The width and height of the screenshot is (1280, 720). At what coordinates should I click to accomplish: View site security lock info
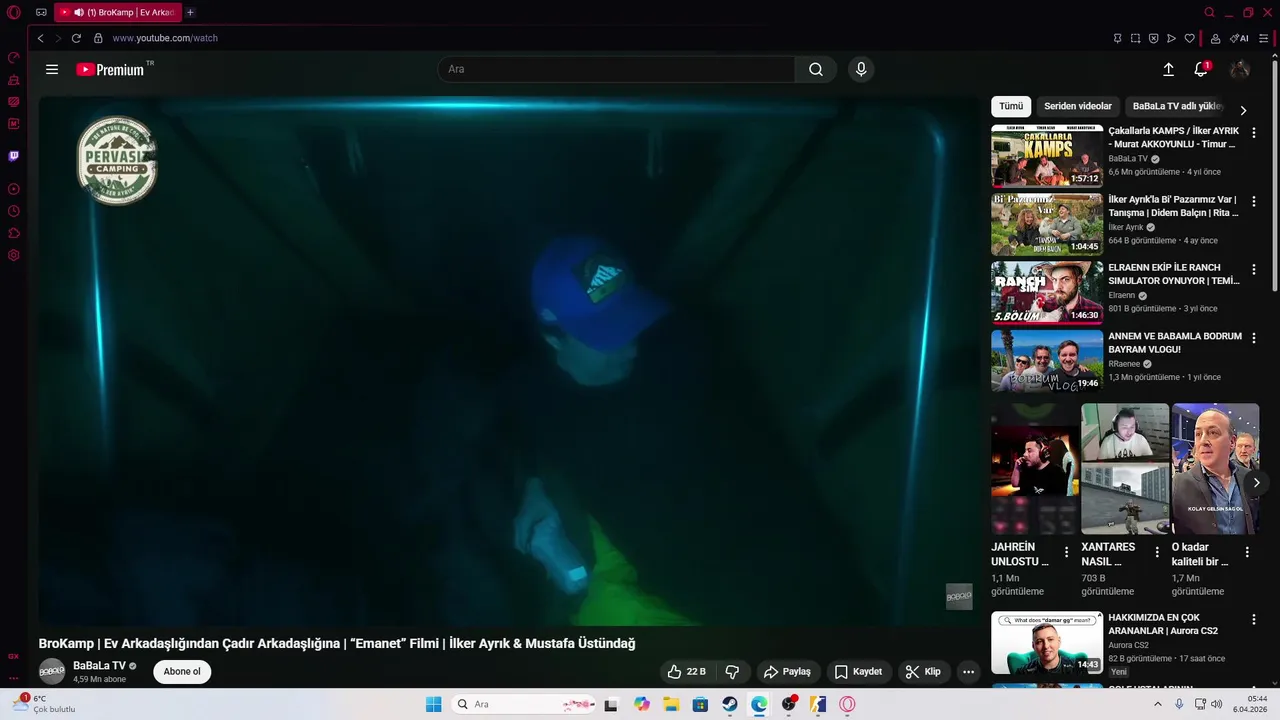tap(98, 38)
